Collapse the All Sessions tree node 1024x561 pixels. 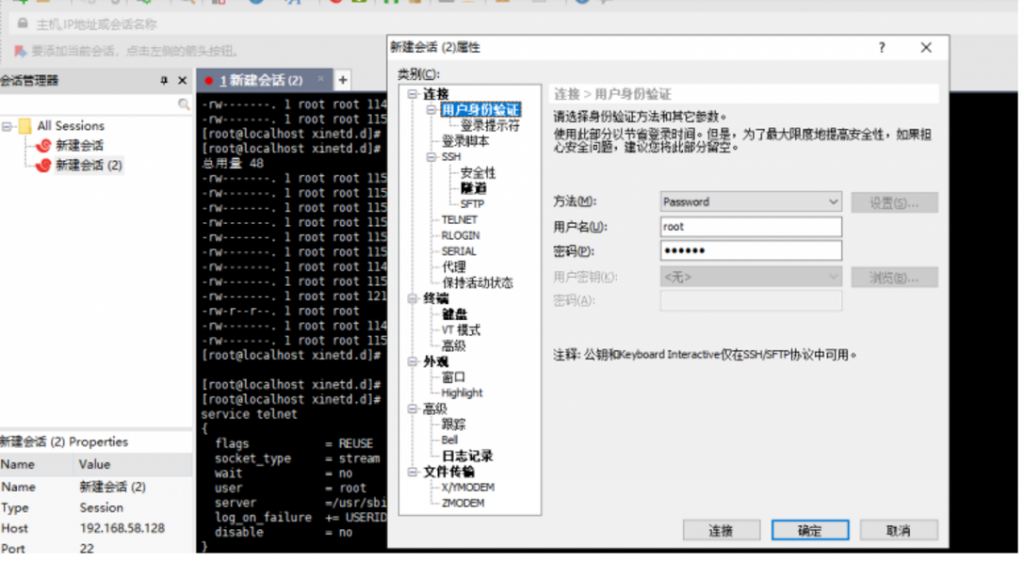tap(7, 126)
